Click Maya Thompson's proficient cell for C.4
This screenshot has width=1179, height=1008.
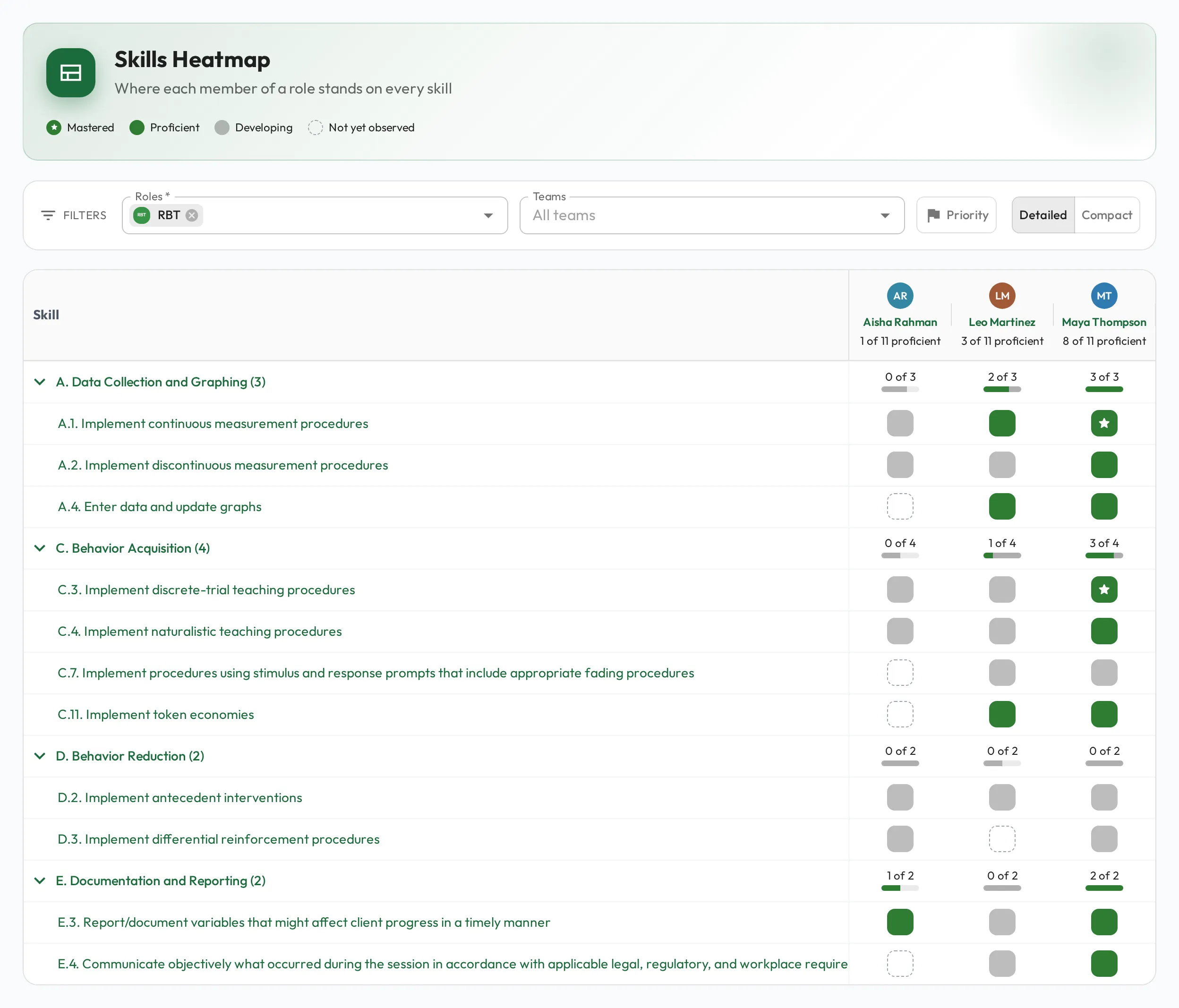coord(1104,631)
